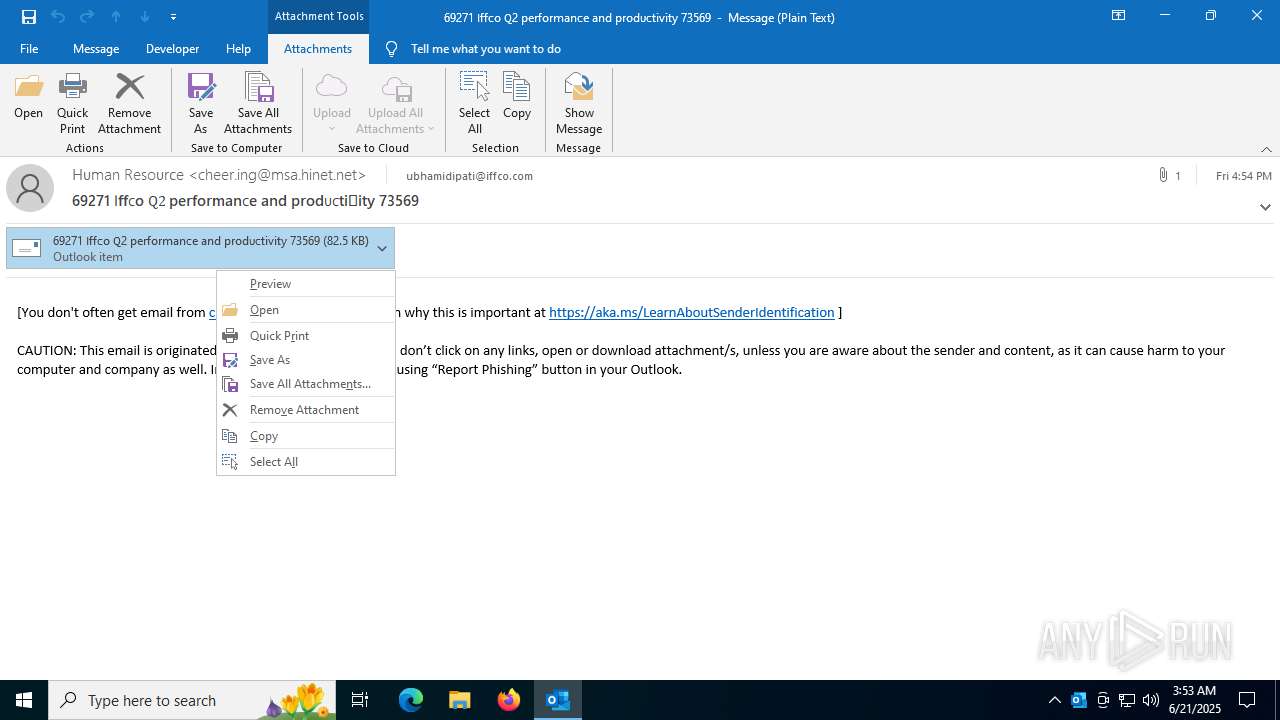The width and height of the screenshot is (1280, 720).
Task: Click Previous Item up arrow in title bar
Action: pyautogui.click(x=116, y=17)
